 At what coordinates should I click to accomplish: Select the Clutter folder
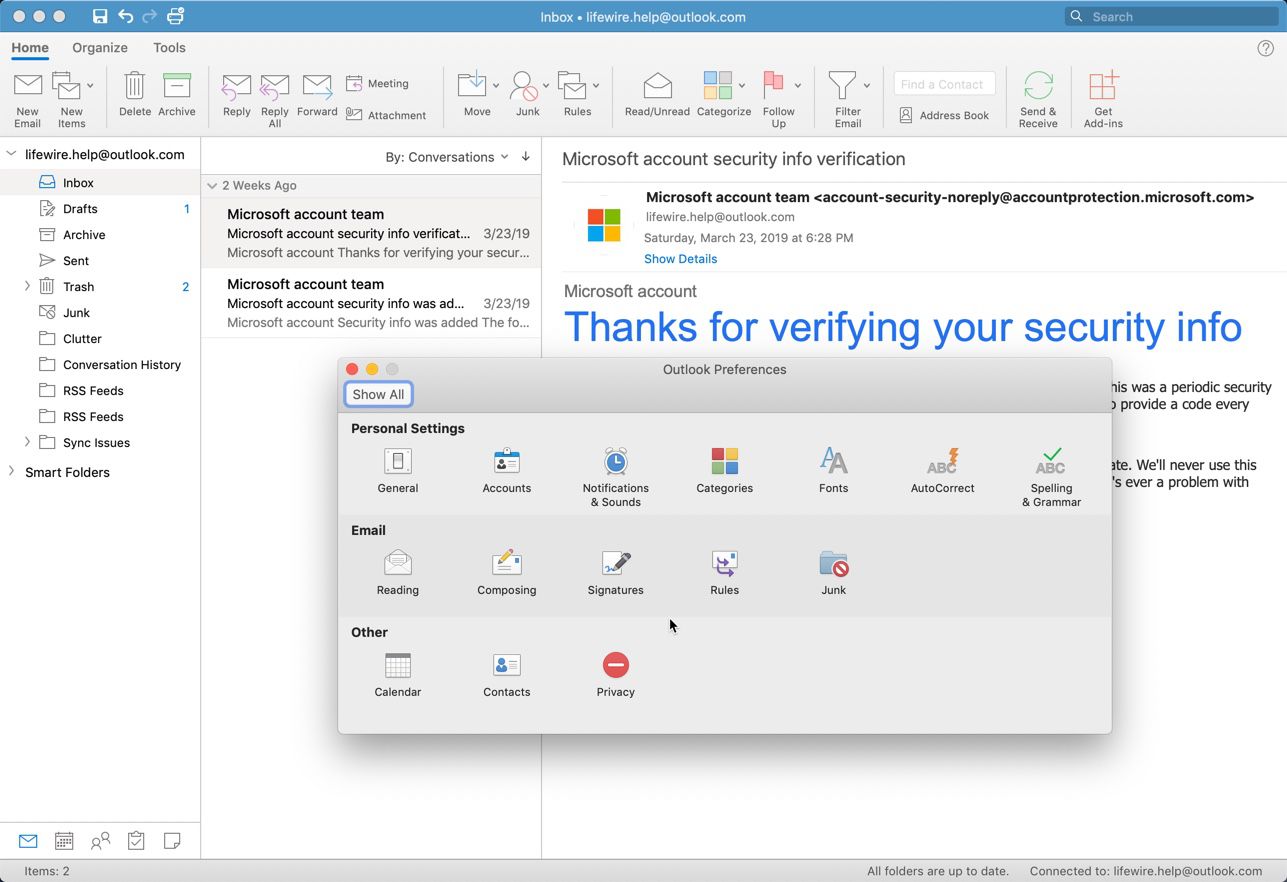click(100, 339)
